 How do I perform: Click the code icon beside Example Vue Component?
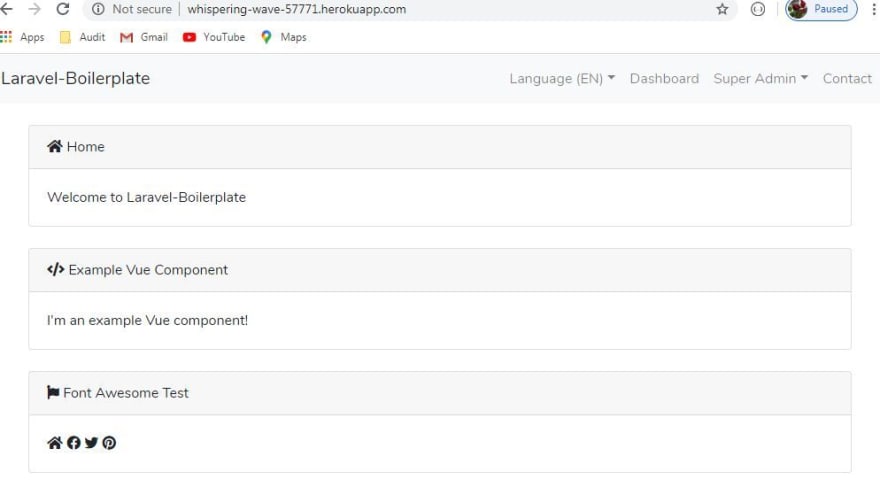coord(56,270)
